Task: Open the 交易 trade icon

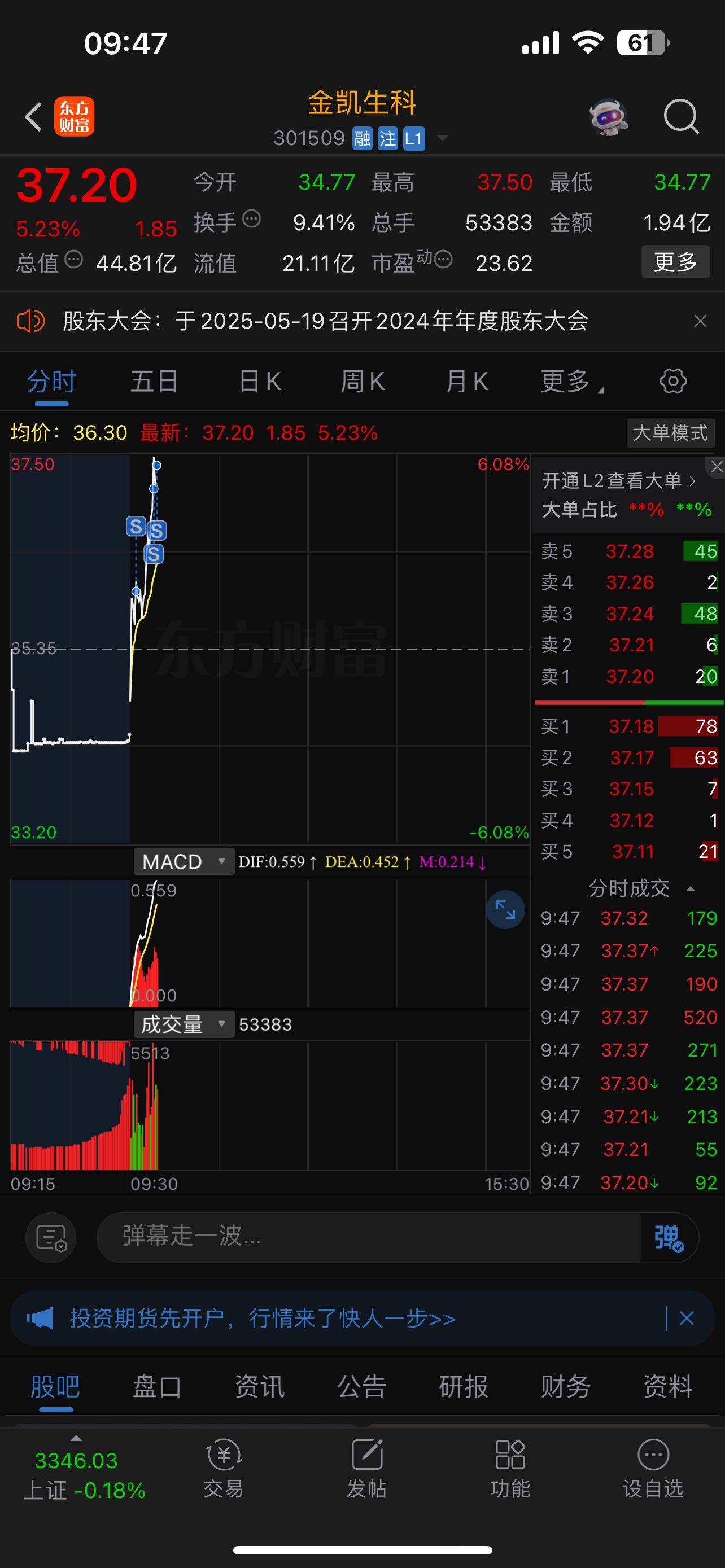Action: tap(224, 1469)
